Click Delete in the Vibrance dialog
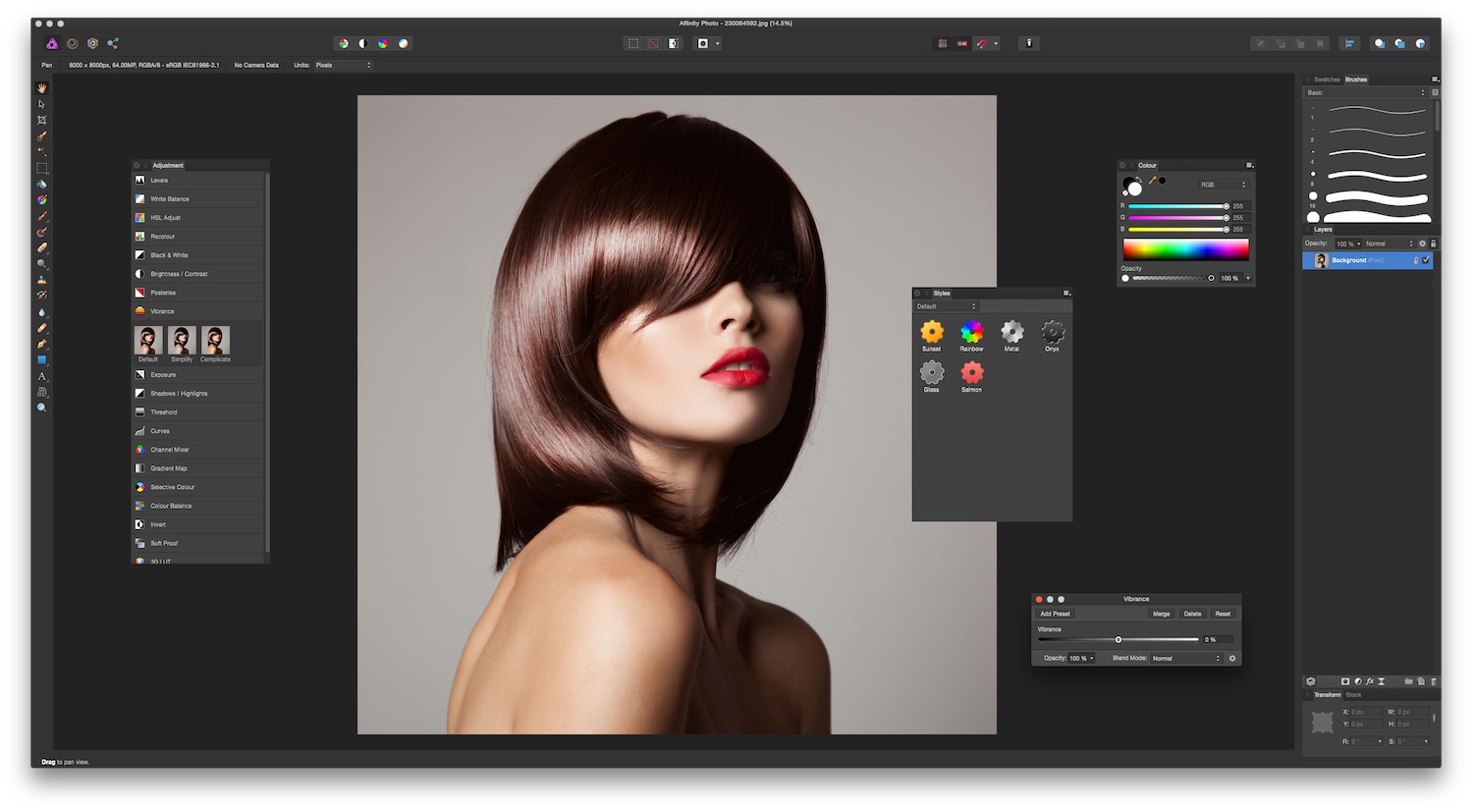Viewport: 1473px width, 812px height. coord(1192,614)
